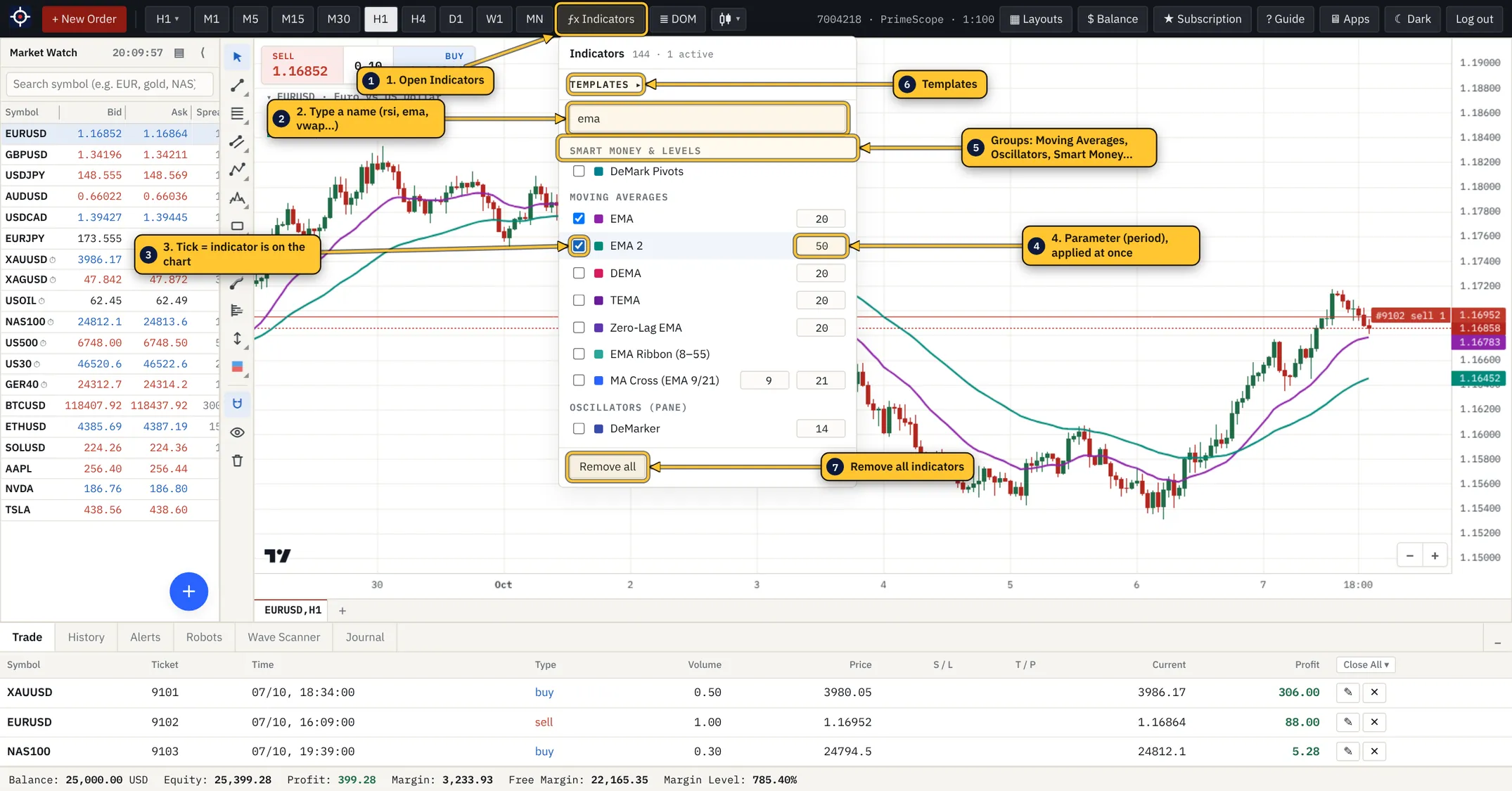
Task: Close the NAS100 position with X
Action: pos(1374,752)
